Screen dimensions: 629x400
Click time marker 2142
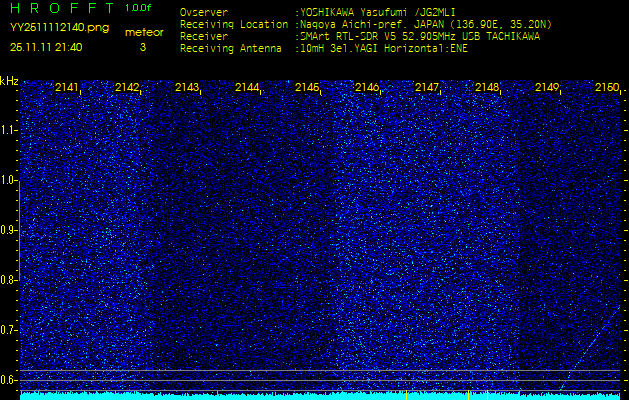pos(127,87)
